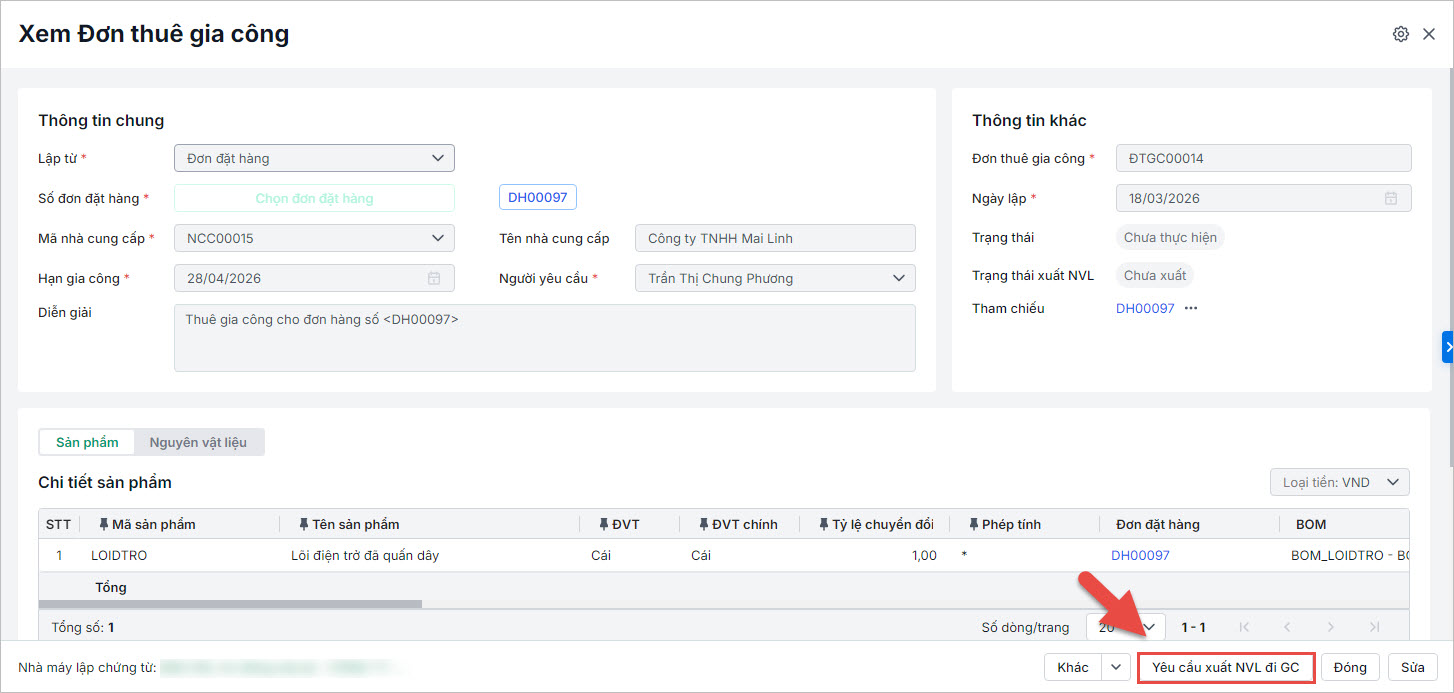Switch to the Nguyên vật liệu tab
This screenshot has height=693, width=1454.
tap(198, 442)
